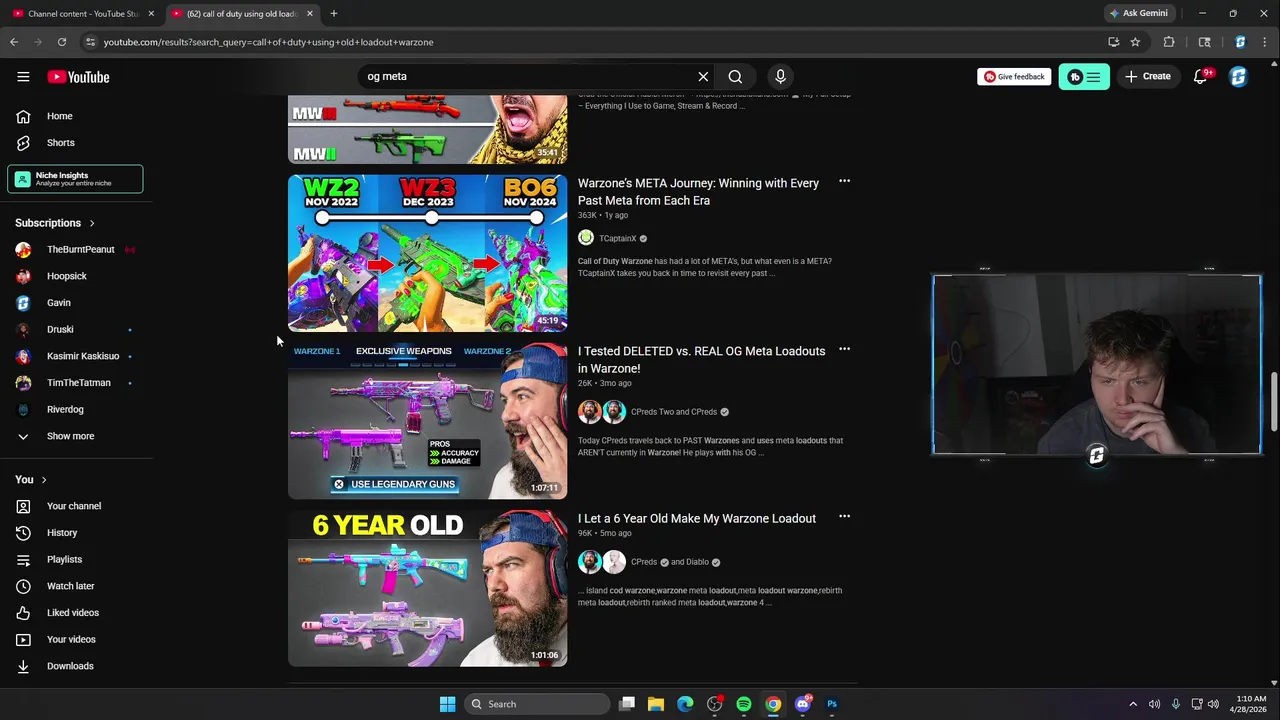
Task: Open TimTheTatman subscription
Action: pyautogui.click(x=76, y=383)
